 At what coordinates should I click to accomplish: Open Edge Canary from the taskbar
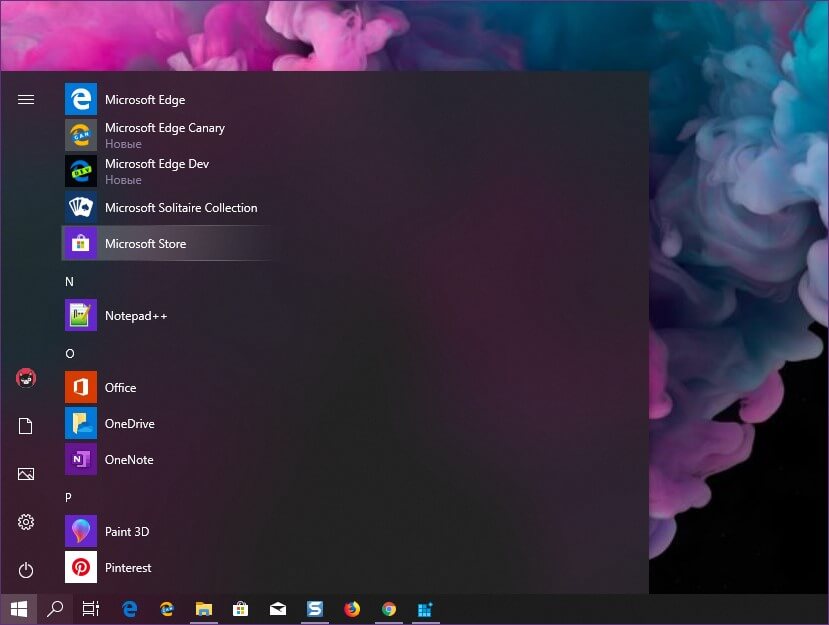pos(167,609)
